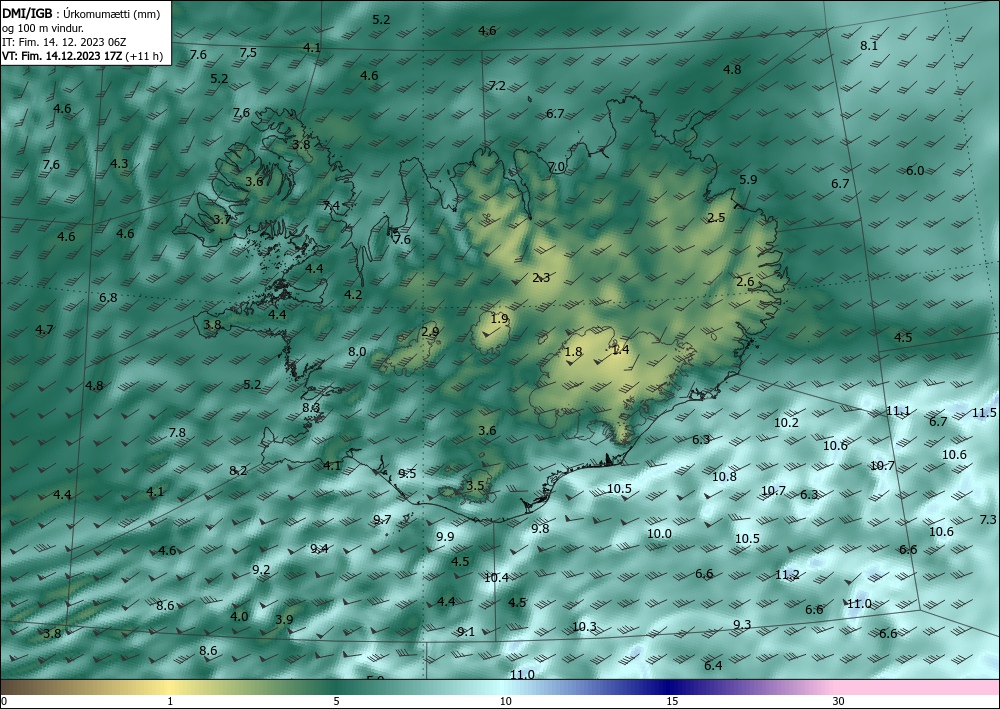The width and height of the screenshot is (1000, 709).
Task: Select the 10.8 value on the map
Action: click(x=724, y=477)
